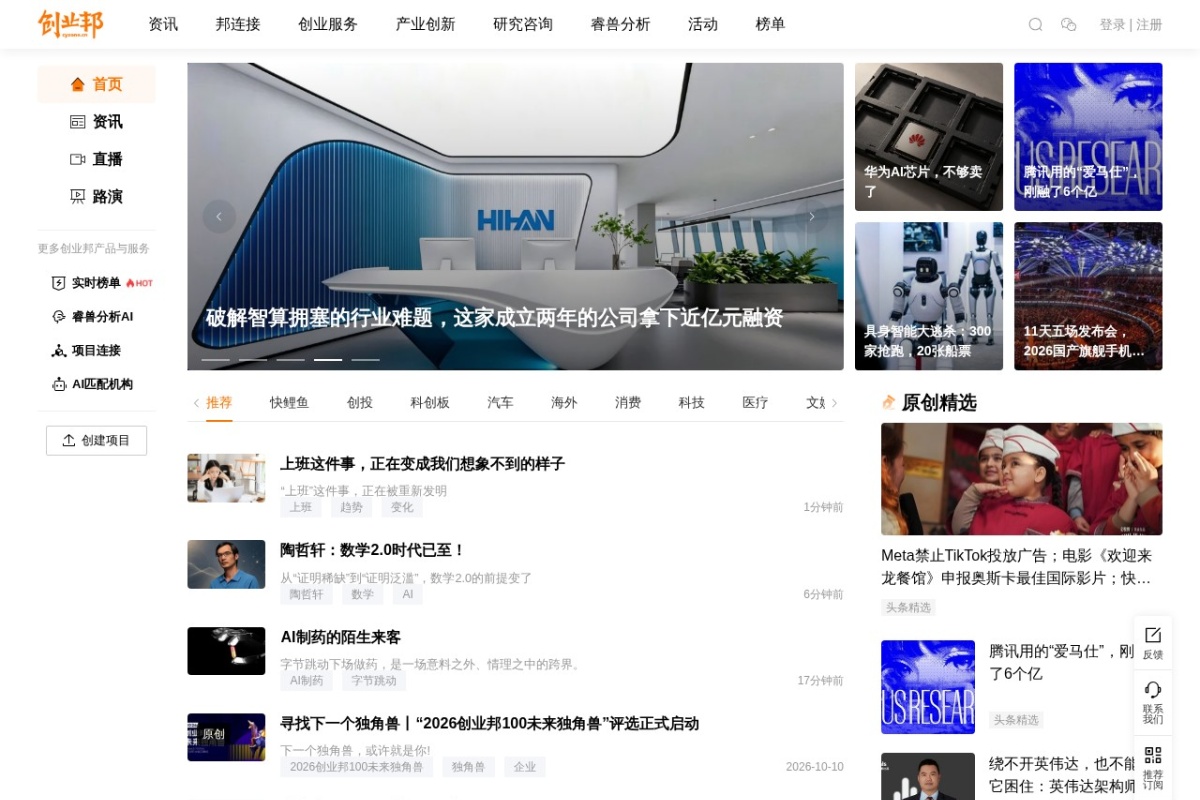Open the 华为AI芯片 thumbnail card
The image size is (1200, 800).
click(x=929, y=137)
